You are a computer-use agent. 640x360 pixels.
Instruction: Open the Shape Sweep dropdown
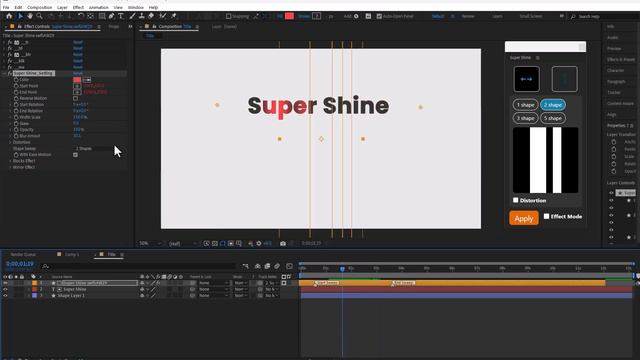pyautogui.click(x=93, y=149)
